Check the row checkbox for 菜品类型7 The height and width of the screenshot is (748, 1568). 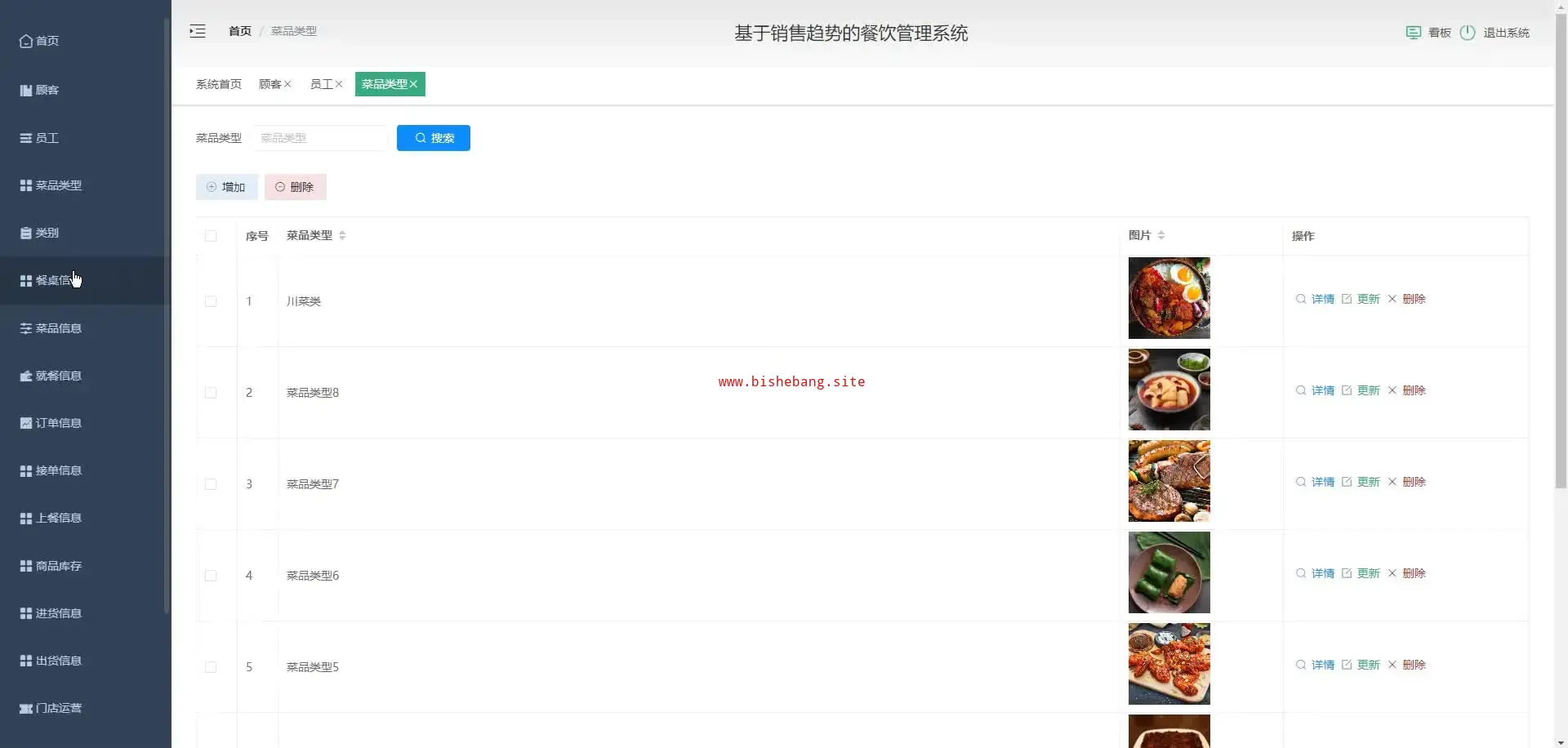pyautogui.click(x=211, y=484)
